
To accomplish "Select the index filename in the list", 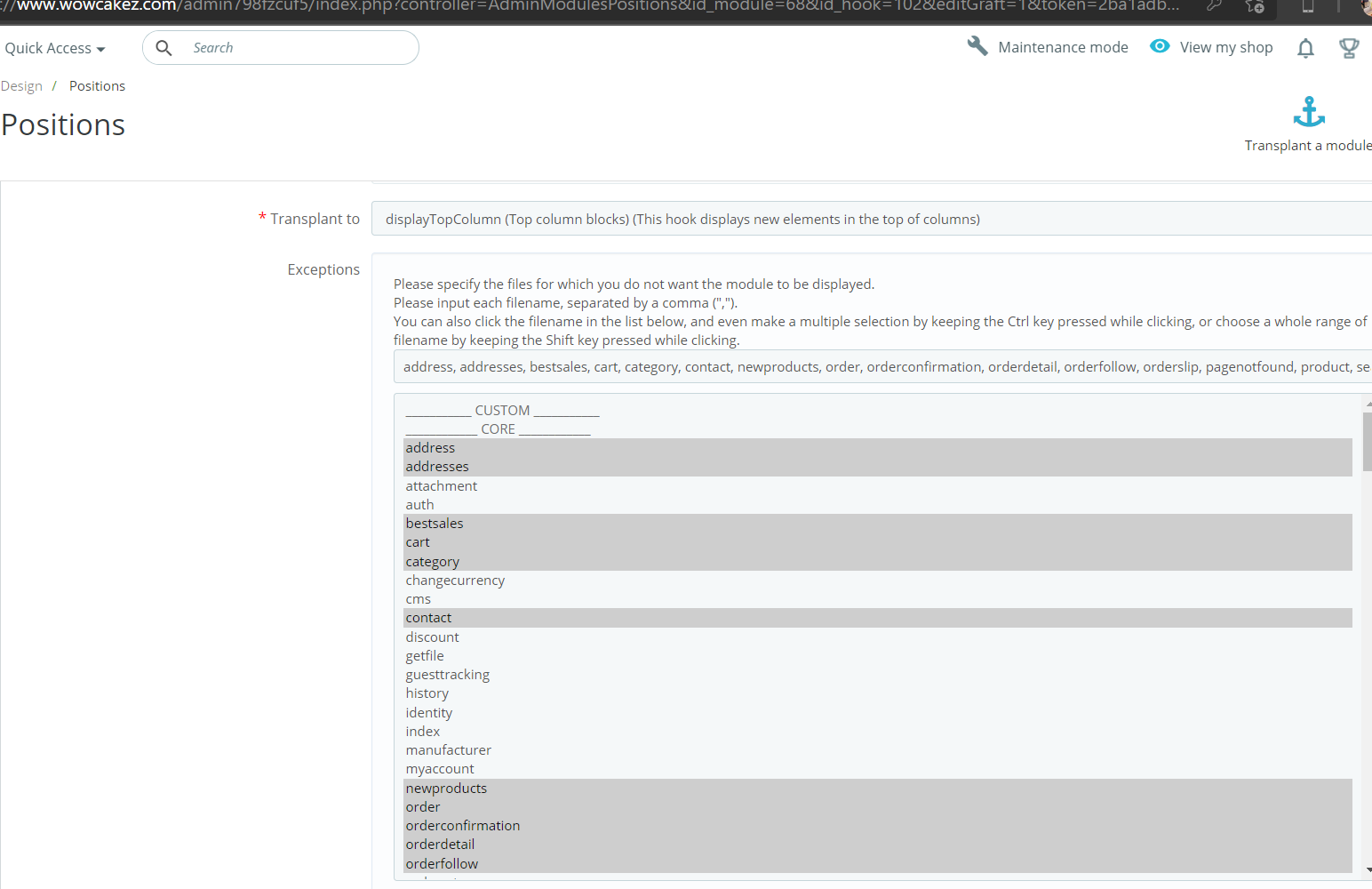I will click(878, 732).
